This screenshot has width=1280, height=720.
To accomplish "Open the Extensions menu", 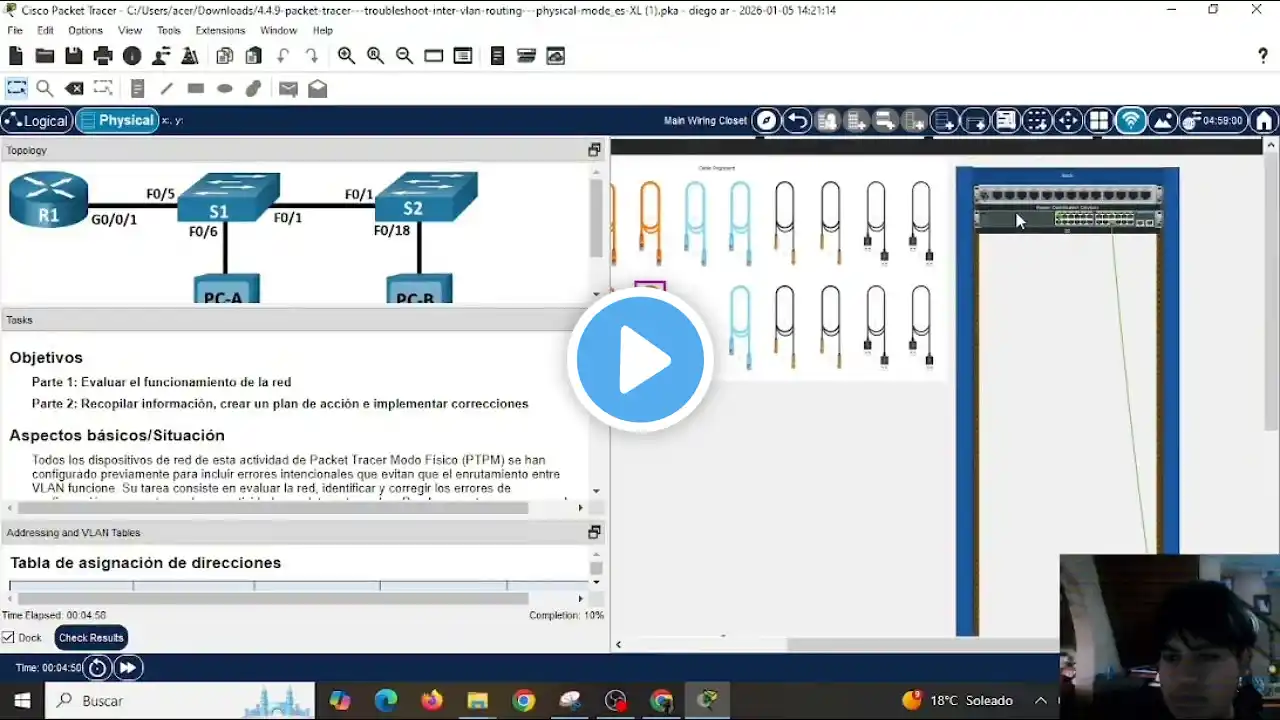I will (220, 30).
